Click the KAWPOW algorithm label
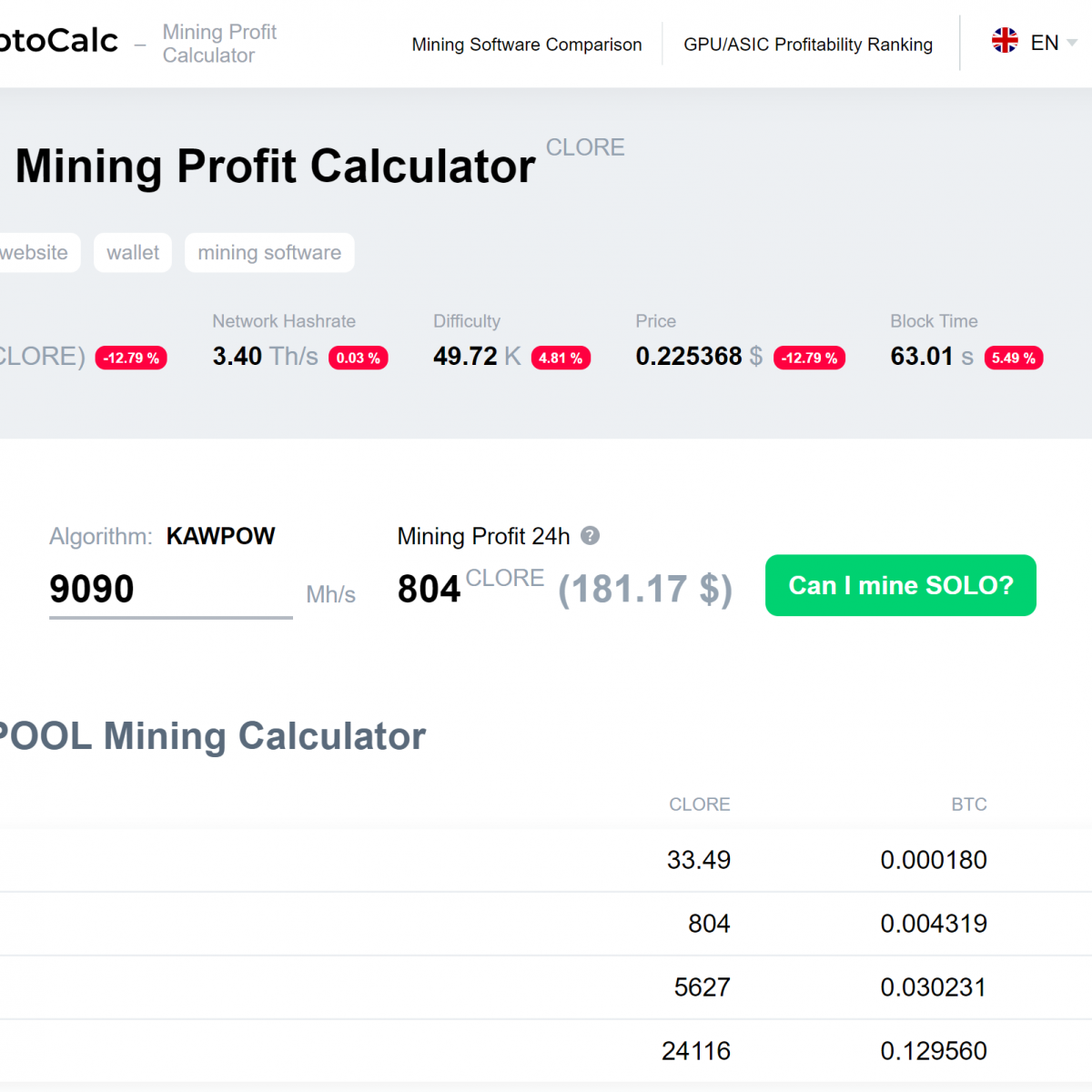 pyautogui.click(x=220, y=536)
